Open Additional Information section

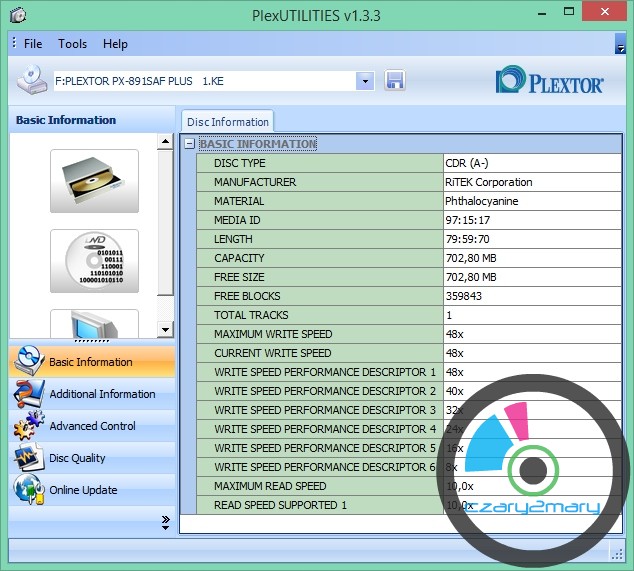(92, 393)
